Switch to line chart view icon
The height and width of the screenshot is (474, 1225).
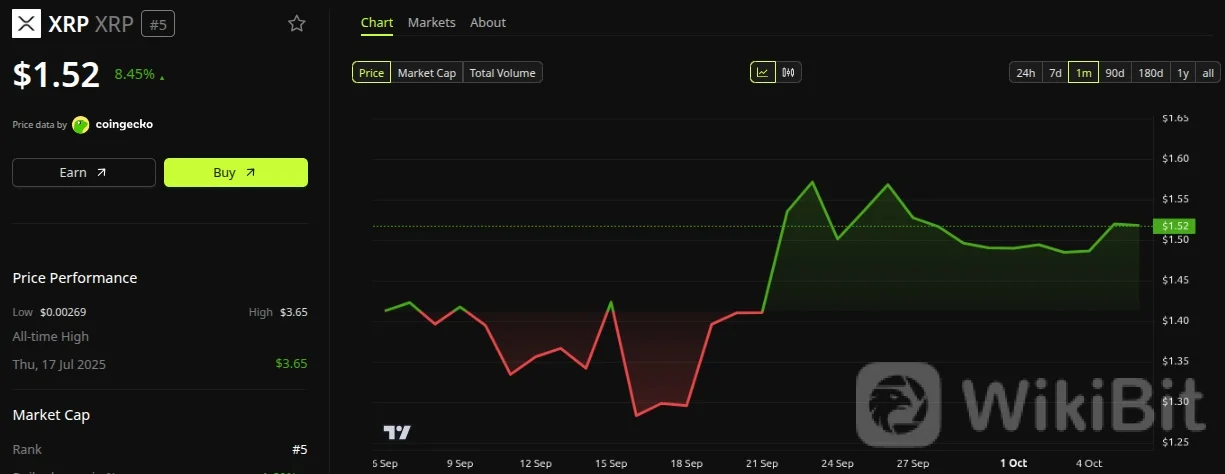pyautogui.click(x=763, y=72)
